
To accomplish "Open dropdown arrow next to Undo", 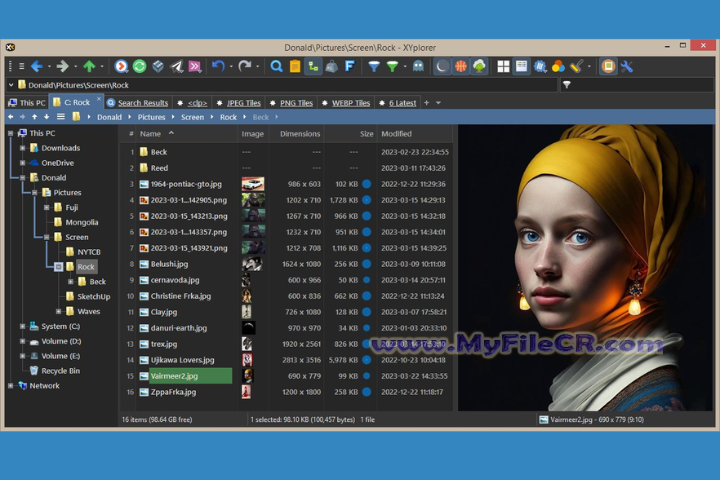I will (x=231, y=67).
